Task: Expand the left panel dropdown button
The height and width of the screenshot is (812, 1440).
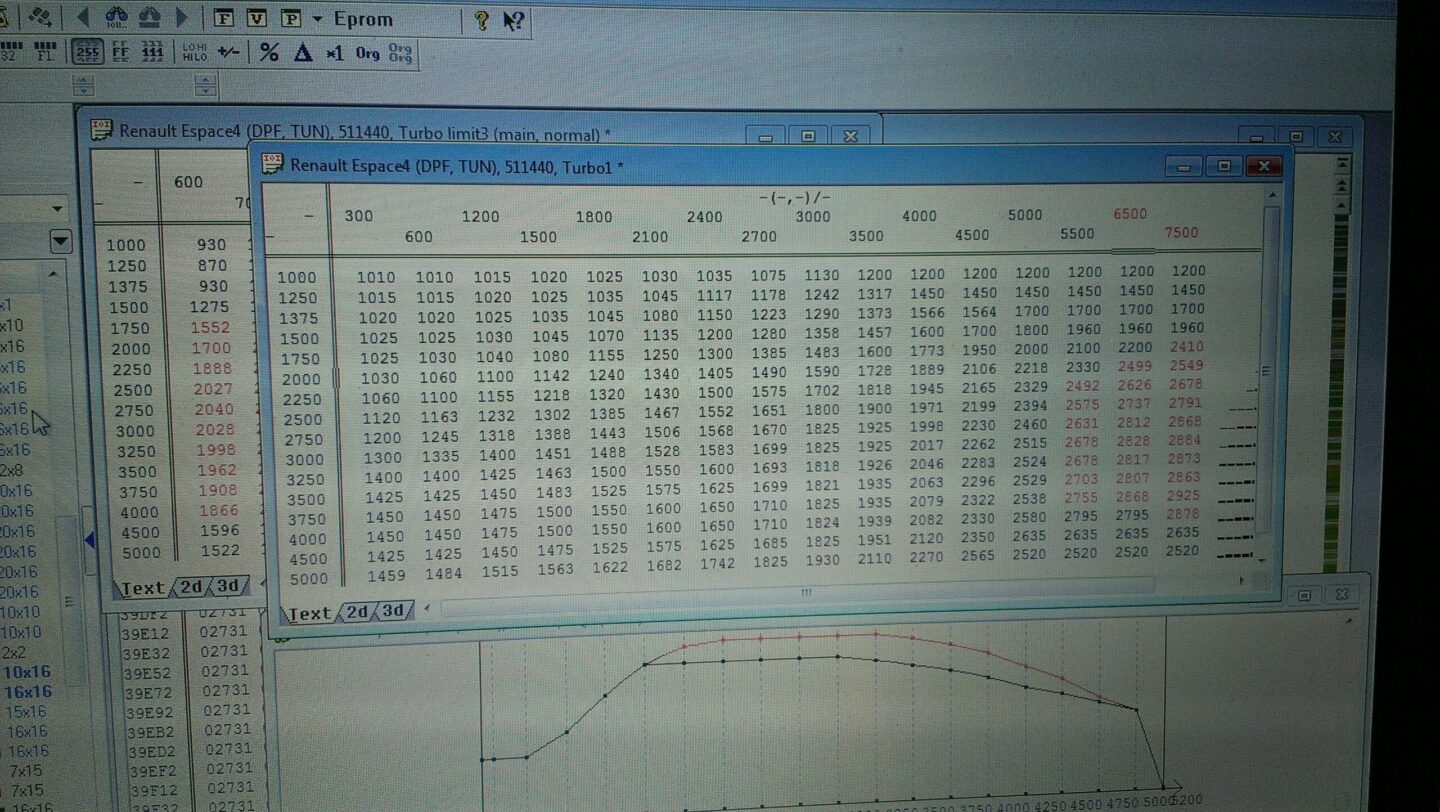Action: tap(61, 241)
